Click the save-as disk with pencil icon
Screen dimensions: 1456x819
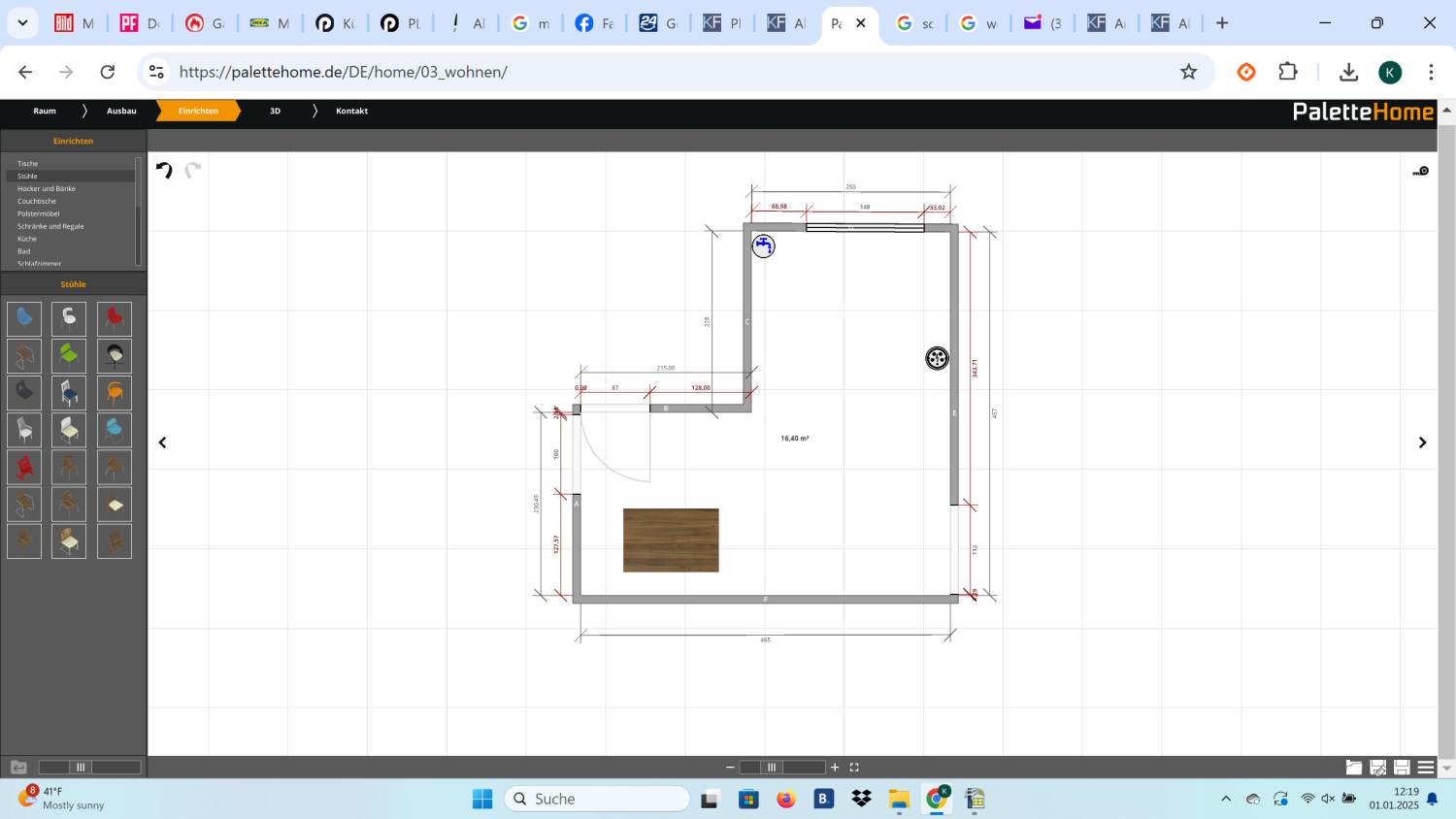(1377, 768)
